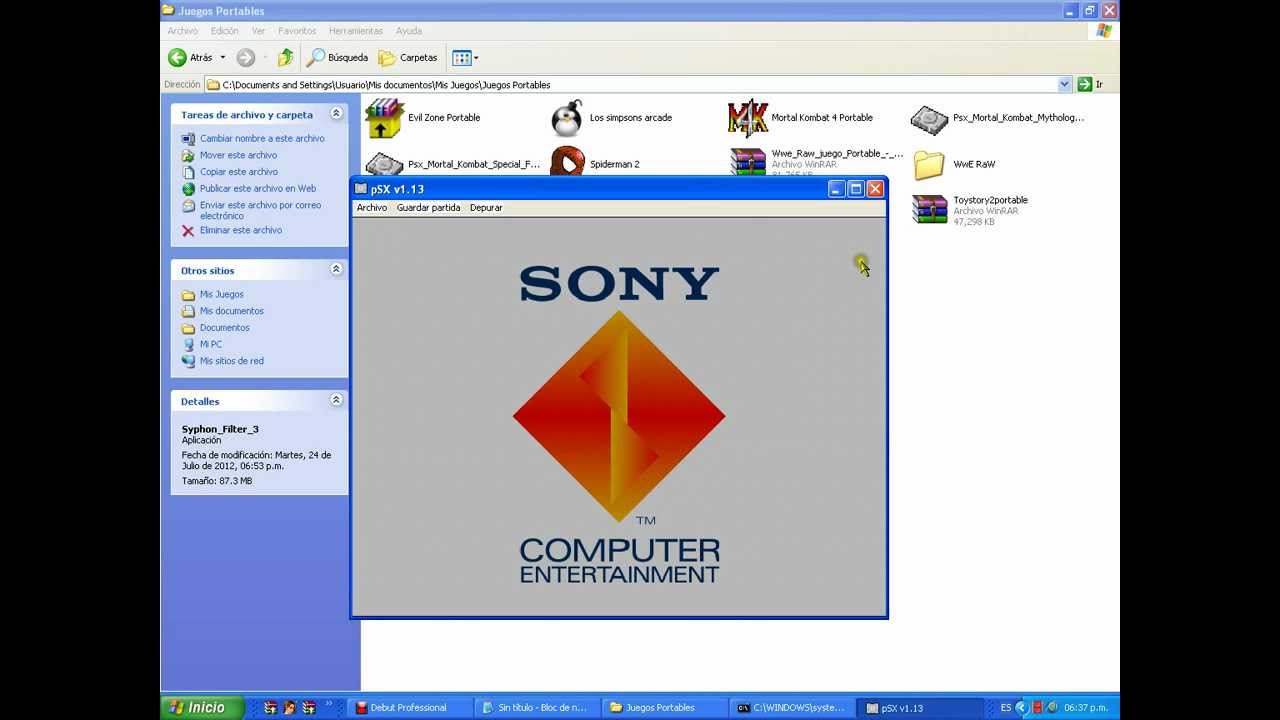Click pSX v1.13 taskbar button

click(x=921, y=708)
